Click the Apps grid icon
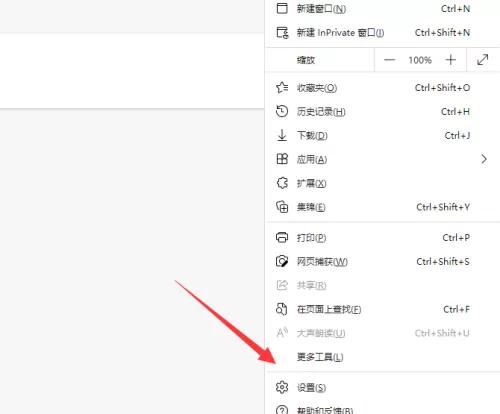 point(282,159)
